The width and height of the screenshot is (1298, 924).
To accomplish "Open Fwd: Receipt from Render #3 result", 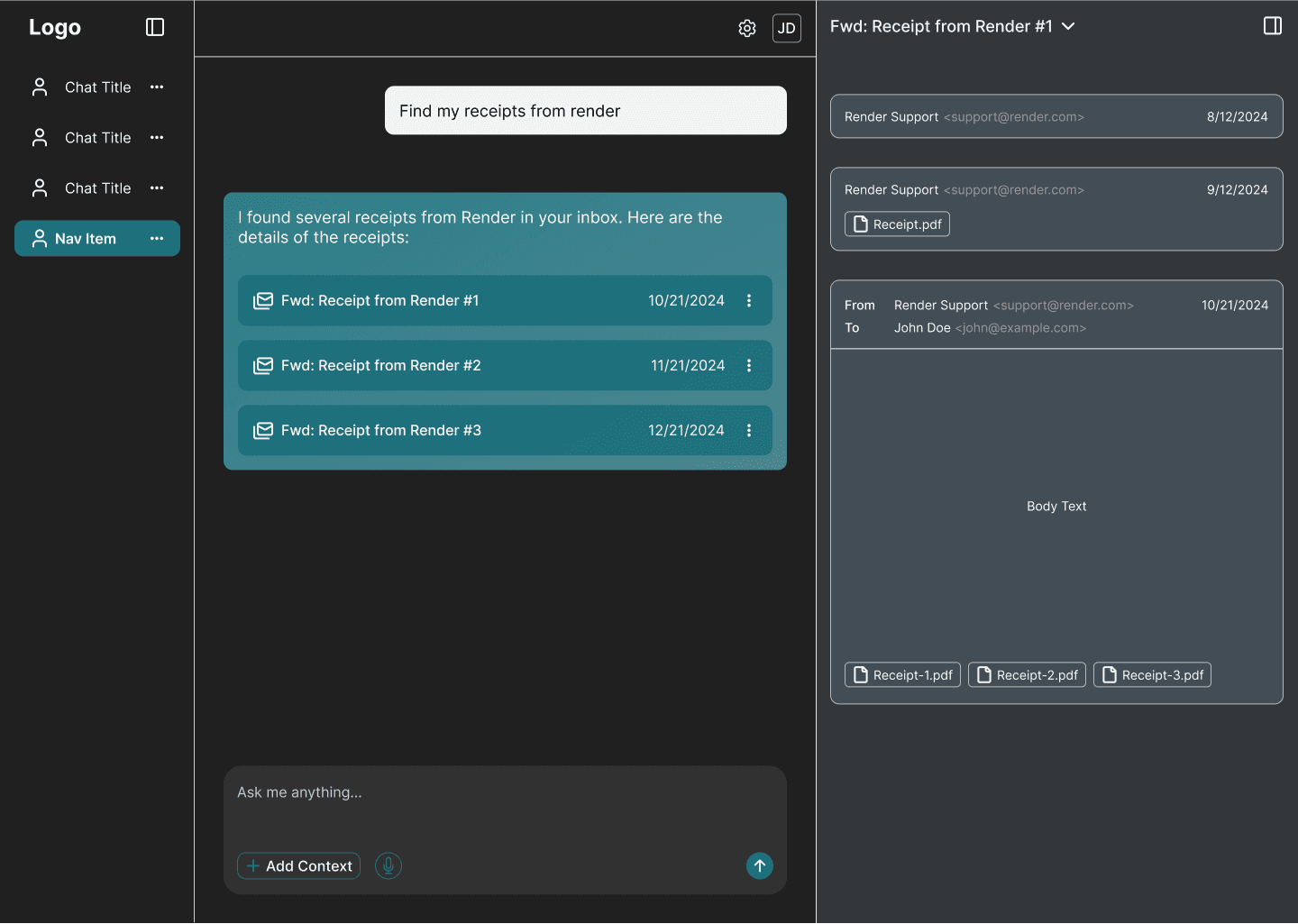I will [505, 431].
